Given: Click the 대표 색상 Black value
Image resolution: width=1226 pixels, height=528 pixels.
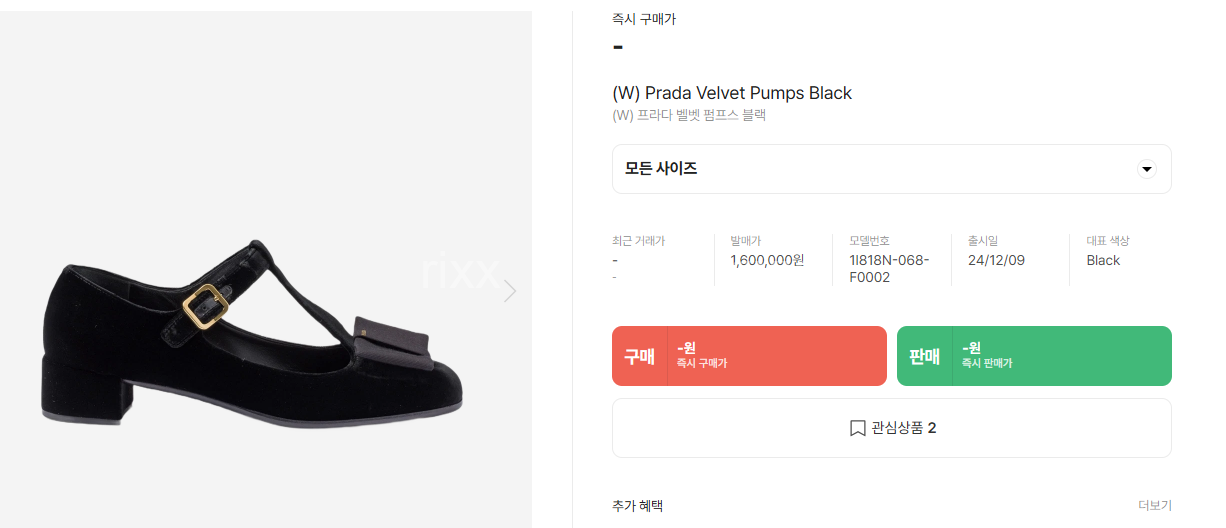Looking at the screenshot, I should (x=1103, y=260).
